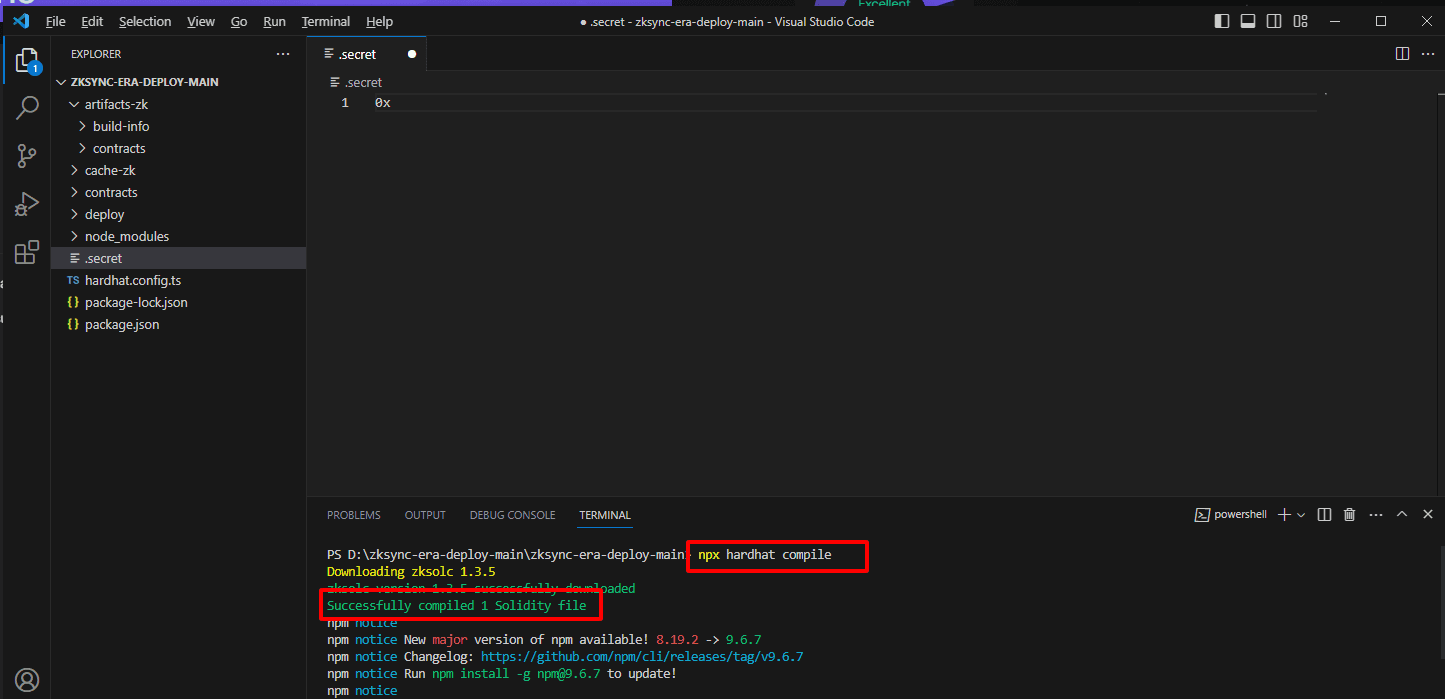Screen dimensions: 1445x699
Task: Split the terminal pane
Action: (x=1324, y=515)
